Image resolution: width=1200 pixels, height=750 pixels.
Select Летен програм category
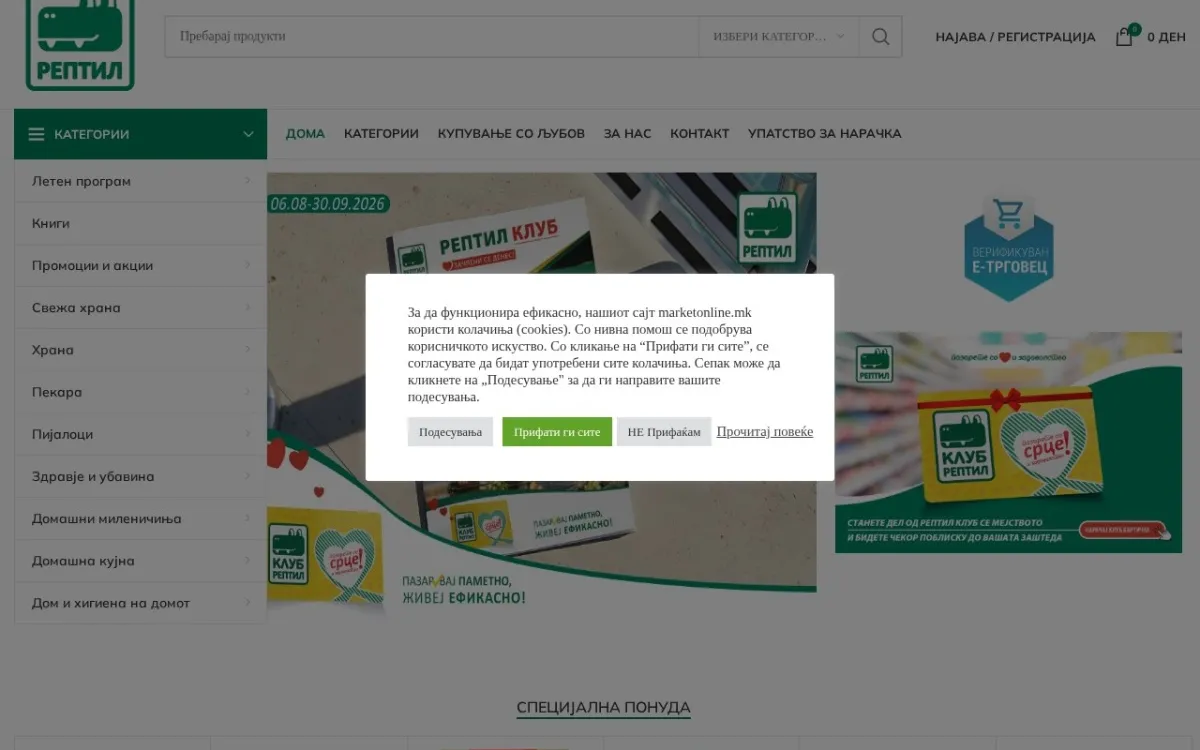[x=81, y=181]
